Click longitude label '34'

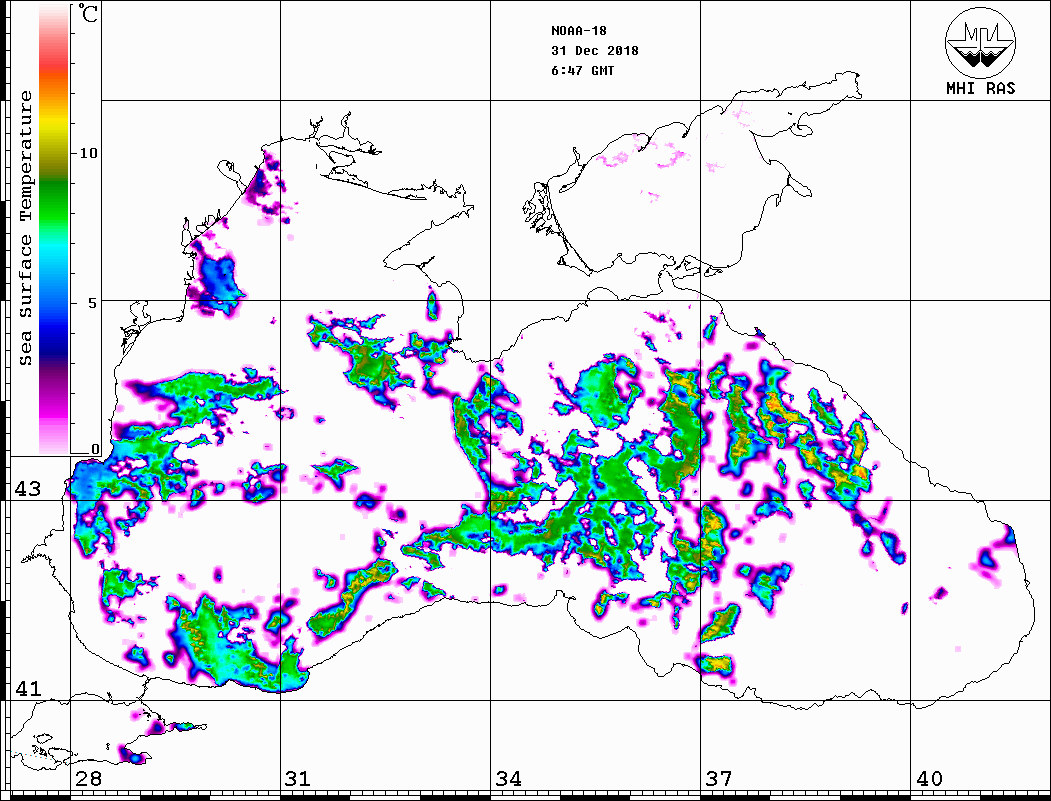pyautogui.click(x=508, y=778)
